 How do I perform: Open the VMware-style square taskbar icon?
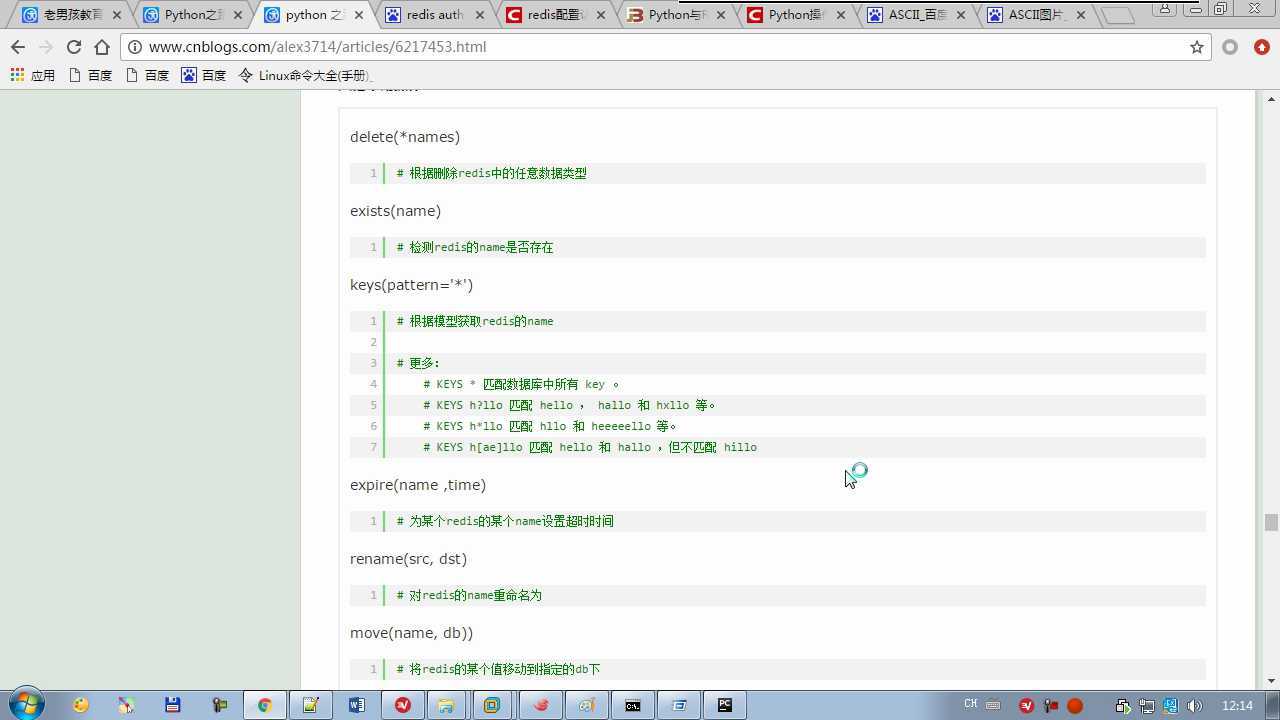(x=491, y=705)
